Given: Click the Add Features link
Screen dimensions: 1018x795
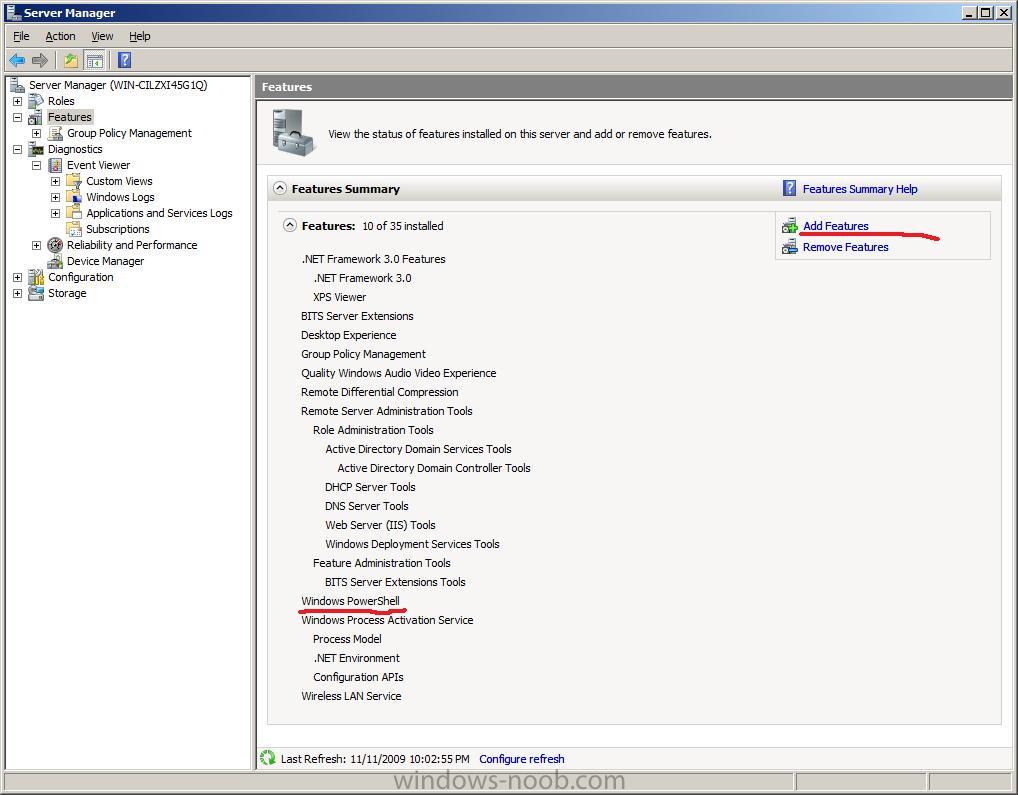Looking at the screenshot, I should pos(836,226).
